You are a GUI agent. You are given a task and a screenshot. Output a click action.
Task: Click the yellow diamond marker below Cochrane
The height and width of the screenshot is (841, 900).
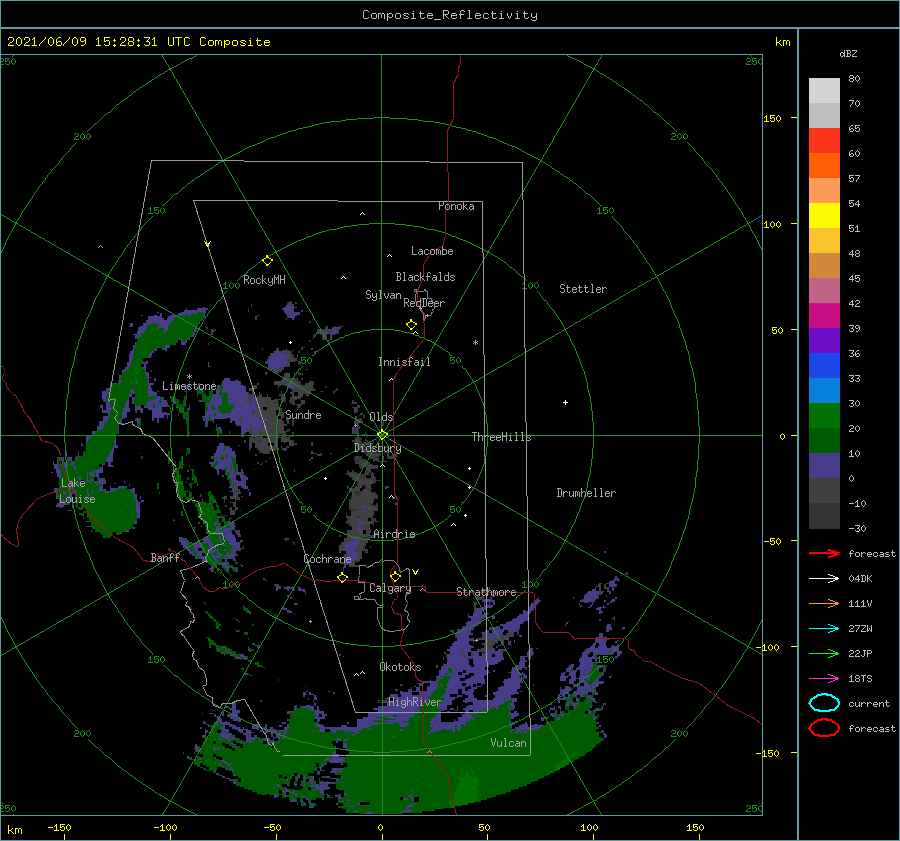pos(342,577)
